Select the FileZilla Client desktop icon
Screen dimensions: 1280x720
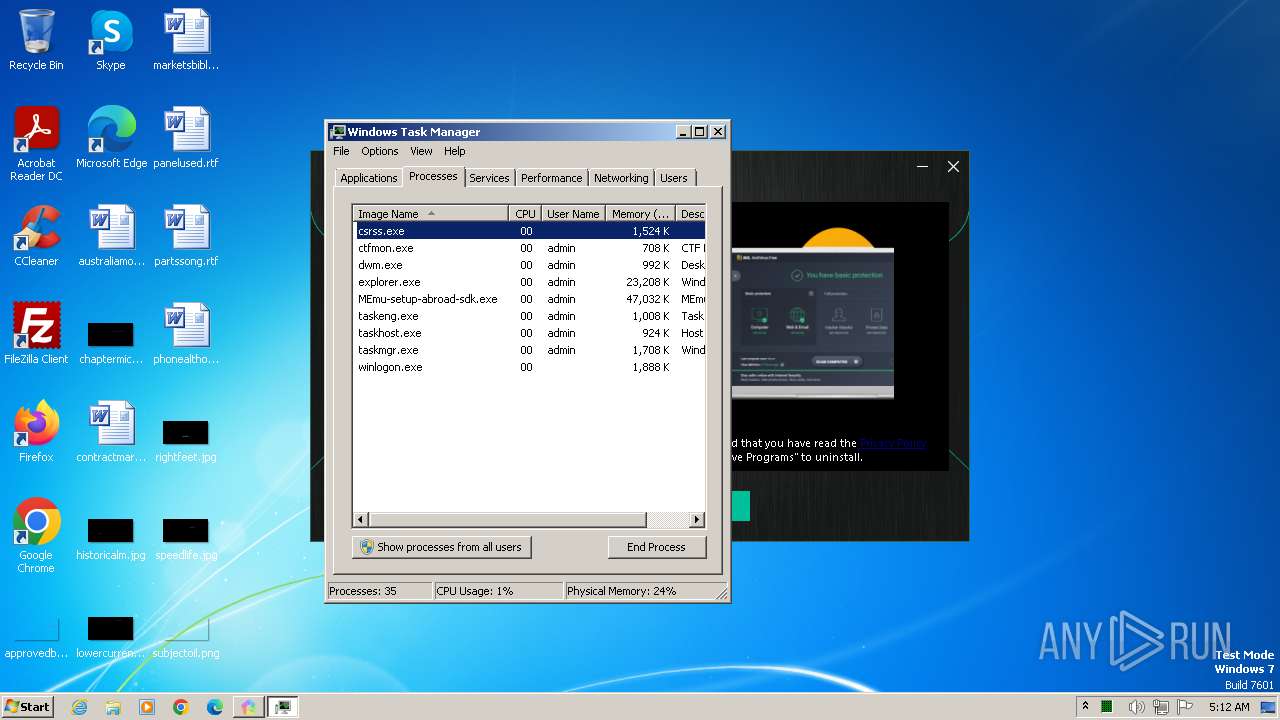click(36, 334)
